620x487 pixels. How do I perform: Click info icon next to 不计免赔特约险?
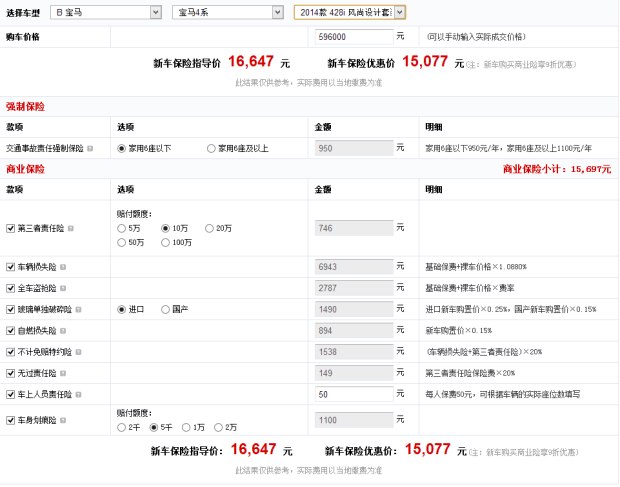tap(78, 352)
